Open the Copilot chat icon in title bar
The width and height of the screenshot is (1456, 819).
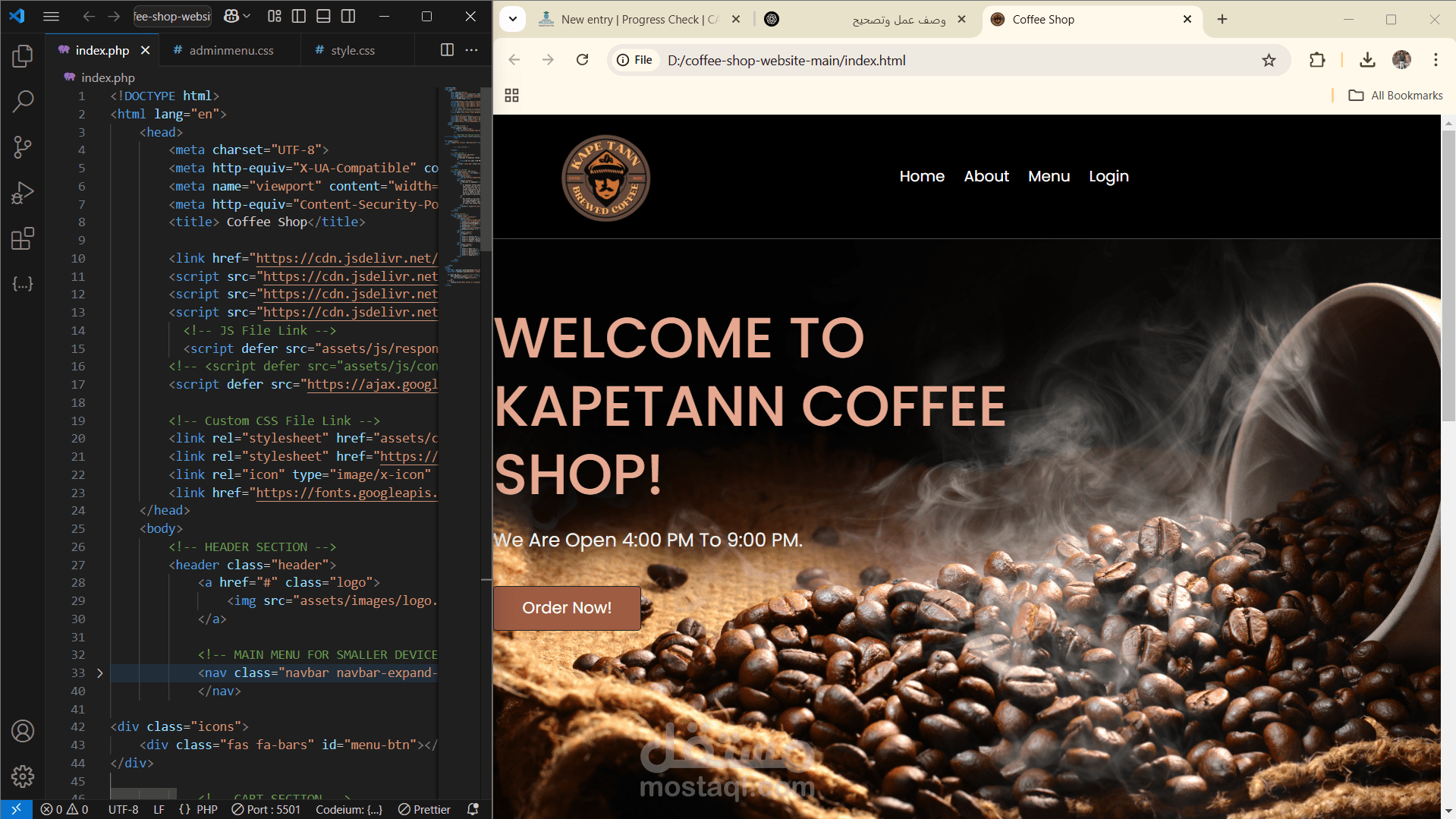pyautogui.click(x=232, y=16)
